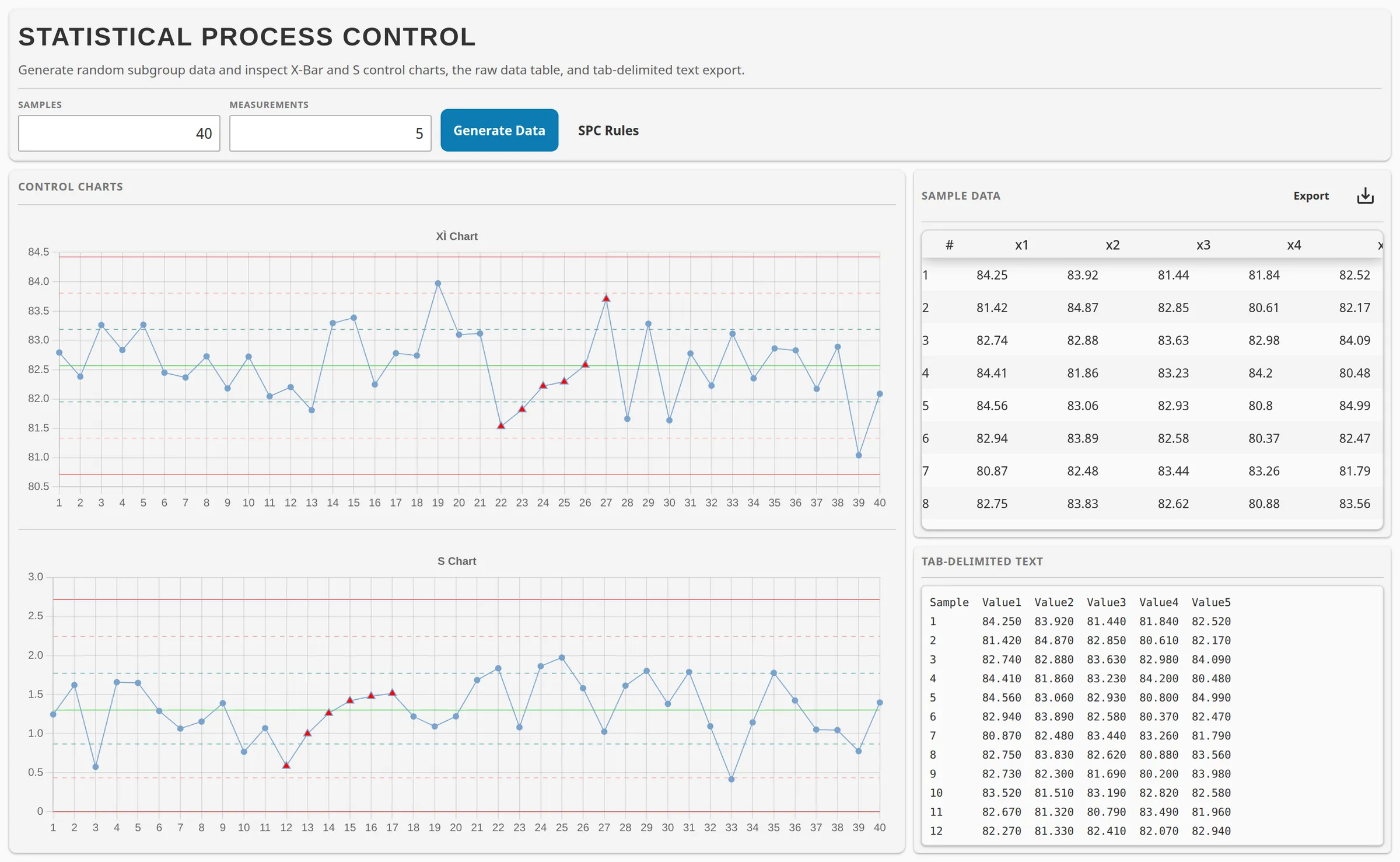Click the x3 column header
The width and height of the screenshot is (1400, 862).
[x=1203, y=245]
